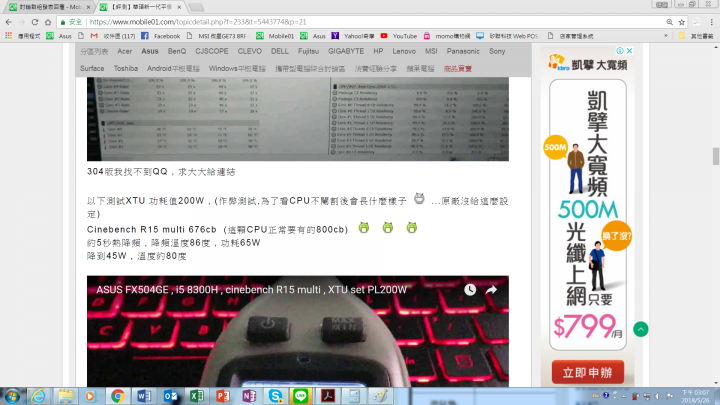The height and width of the screenshot is (405, 720).
Task: Open the forum section list link
Action: tap(94, 51)
